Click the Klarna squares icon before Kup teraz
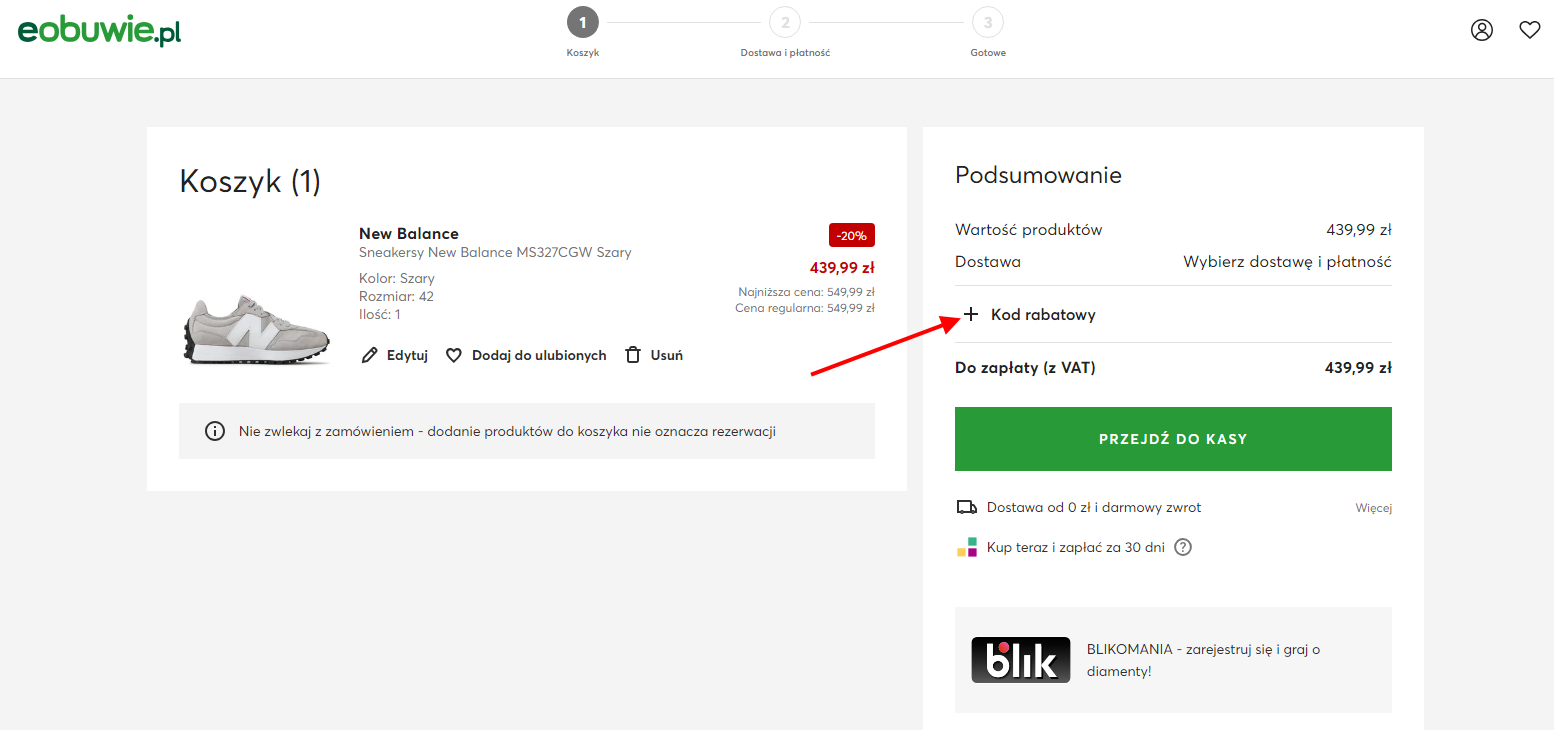This screenshot has height=730, width=1554. point(966,547)
